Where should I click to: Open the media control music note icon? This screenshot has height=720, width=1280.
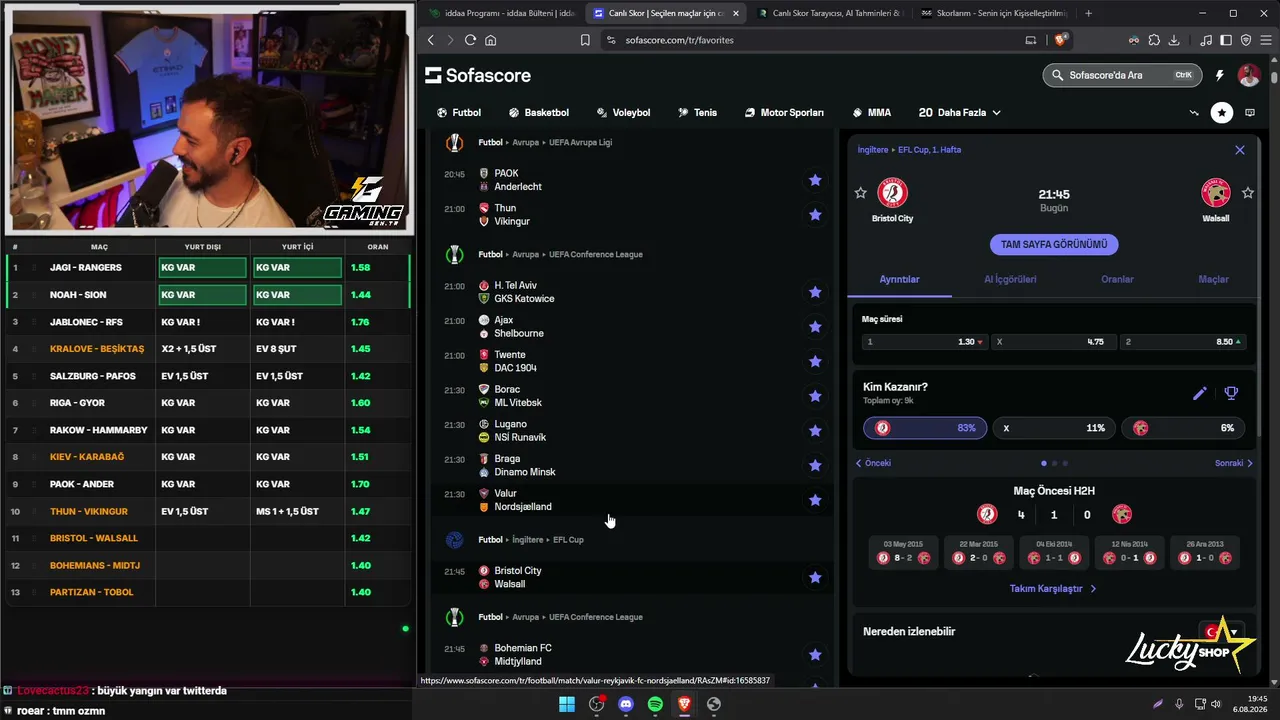[x=1207, y=40]
